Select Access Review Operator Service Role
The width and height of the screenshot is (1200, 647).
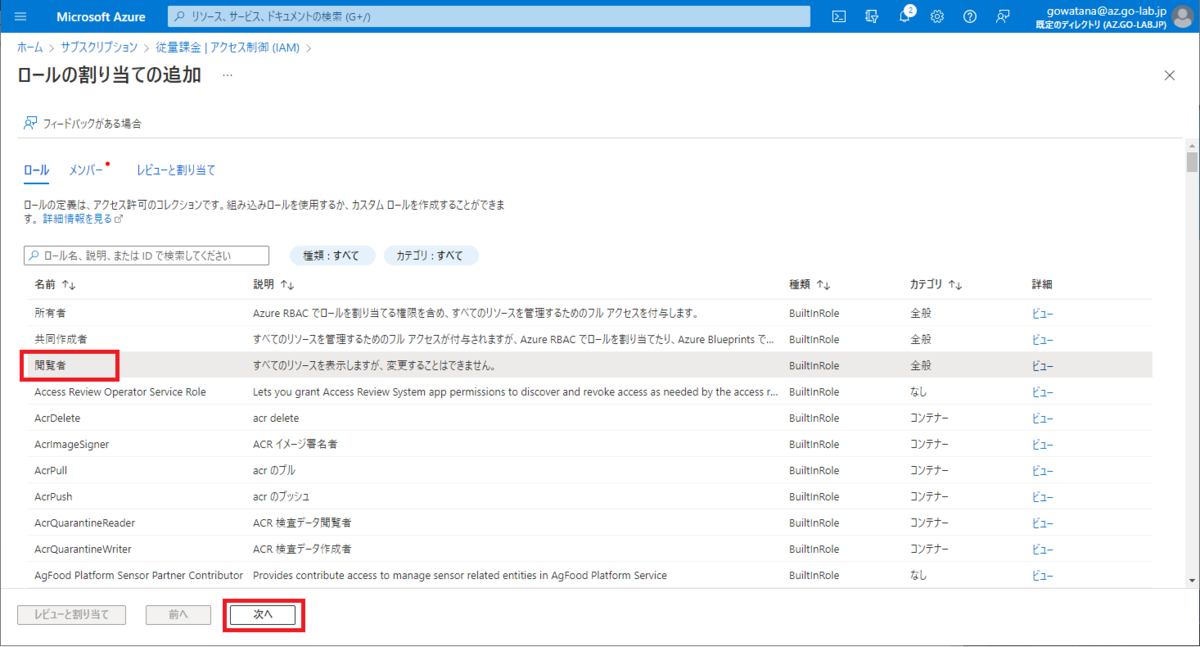588,391
